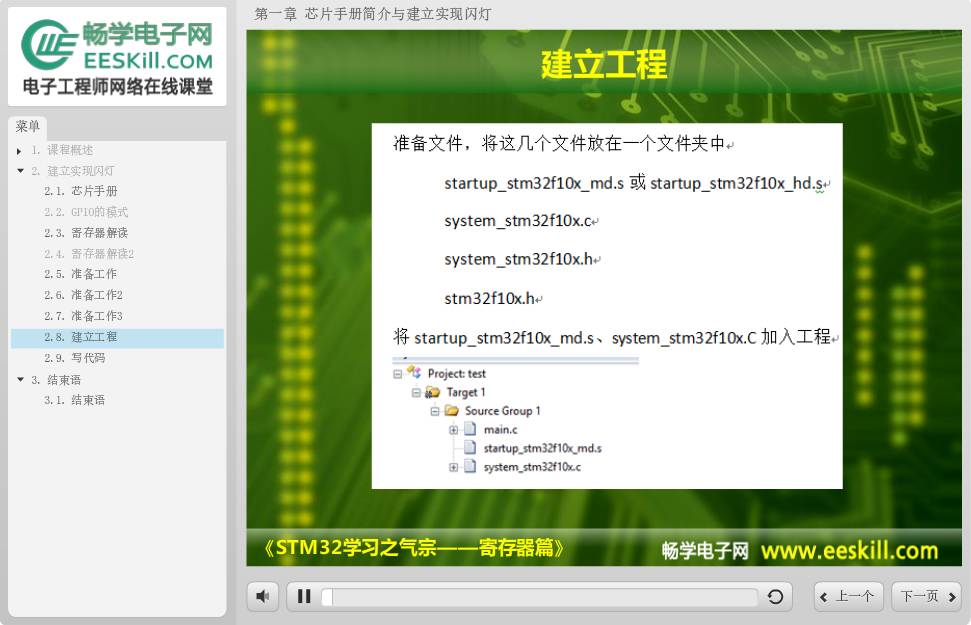Replay the slide with circular arrow icon
This screenshot has height=625, width=971.
775,597
